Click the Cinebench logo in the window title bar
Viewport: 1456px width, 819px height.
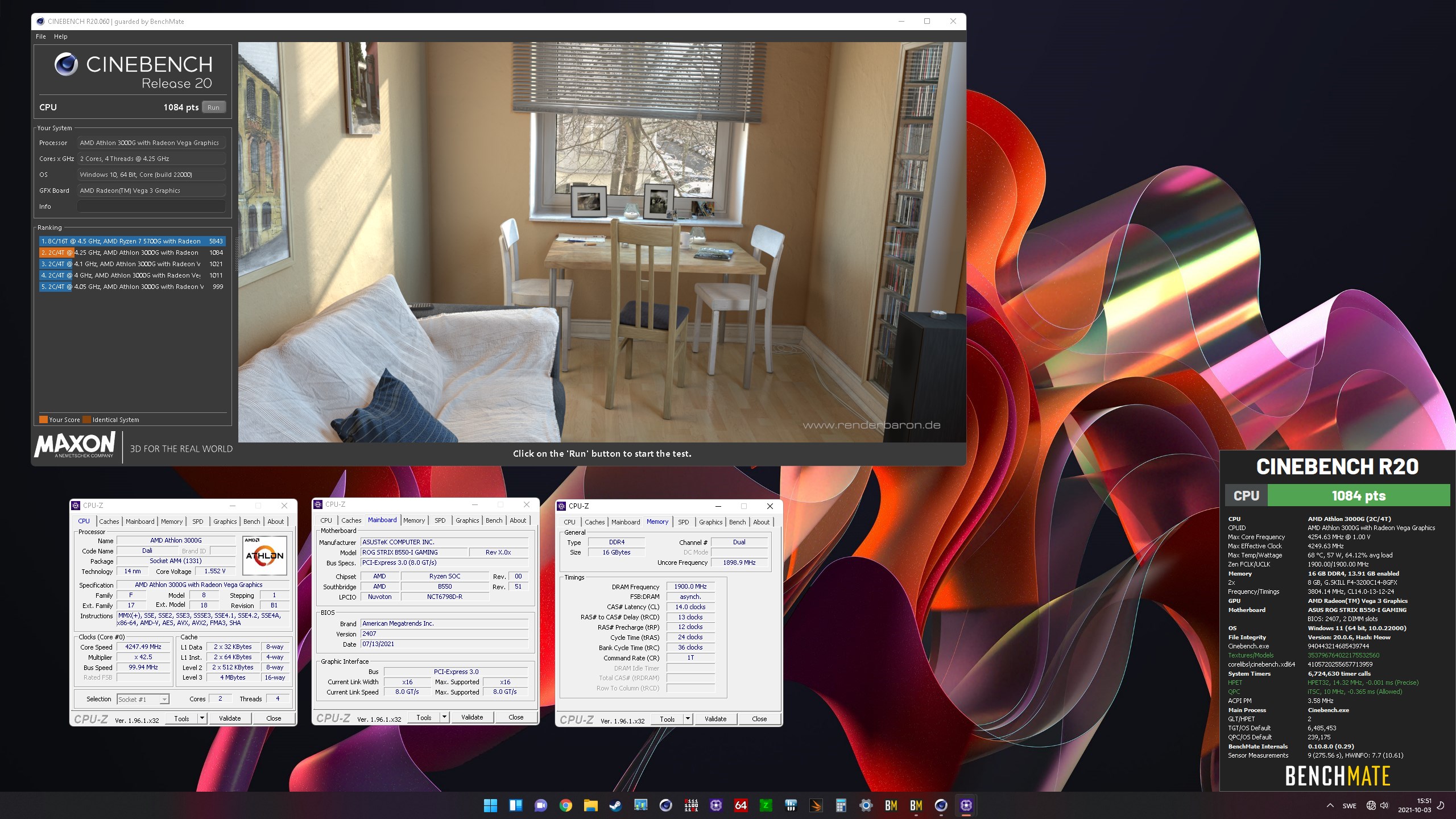[x=40, y=22]
